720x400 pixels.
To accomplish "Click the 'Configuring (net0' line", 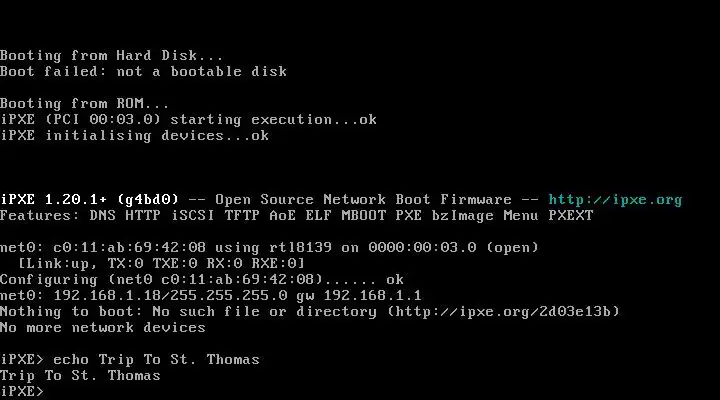I will pyautogui.click(x=202, y=279).
